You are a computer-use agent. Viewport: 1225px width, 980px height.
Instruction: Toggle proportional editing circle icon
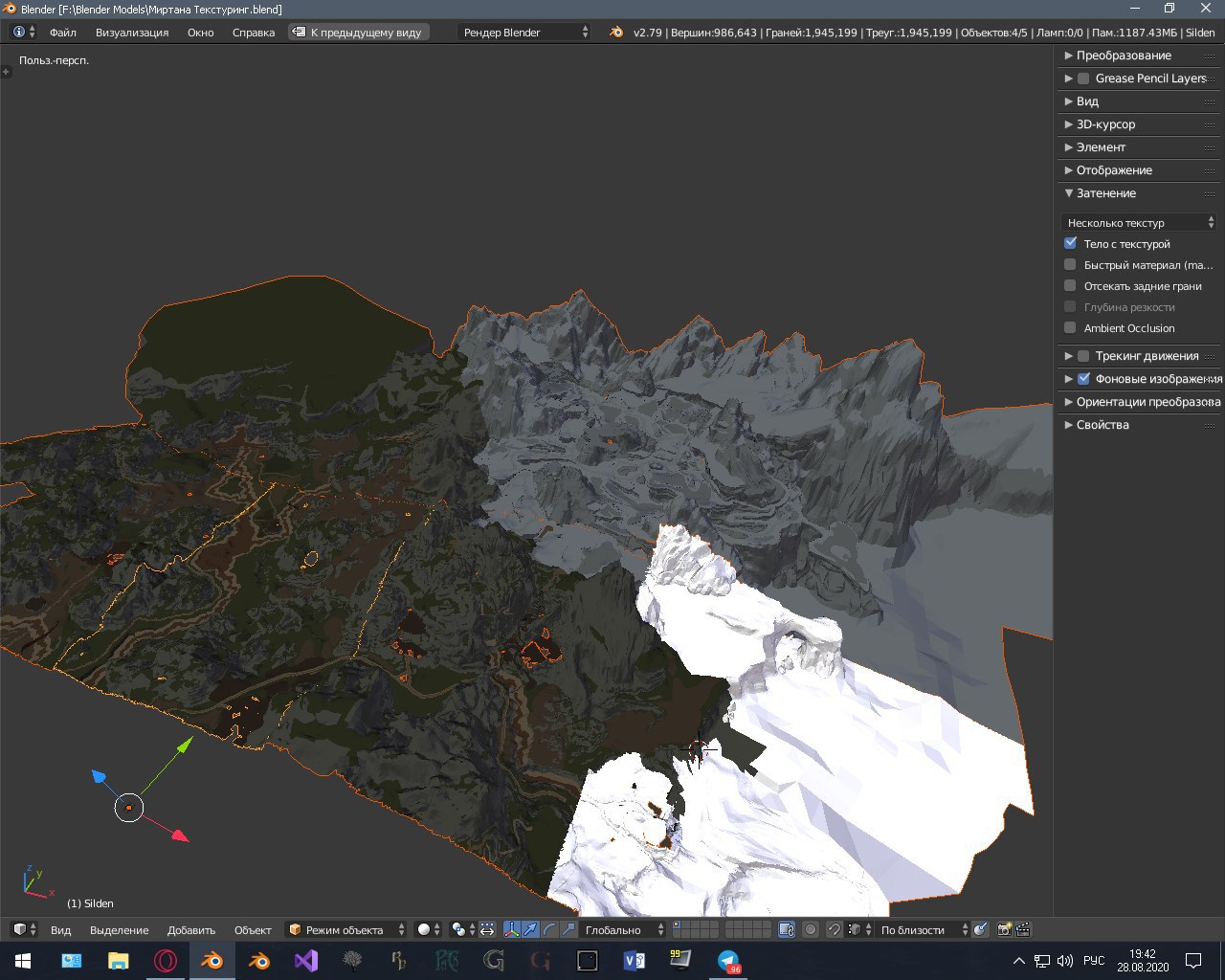(x=811, y=929)
